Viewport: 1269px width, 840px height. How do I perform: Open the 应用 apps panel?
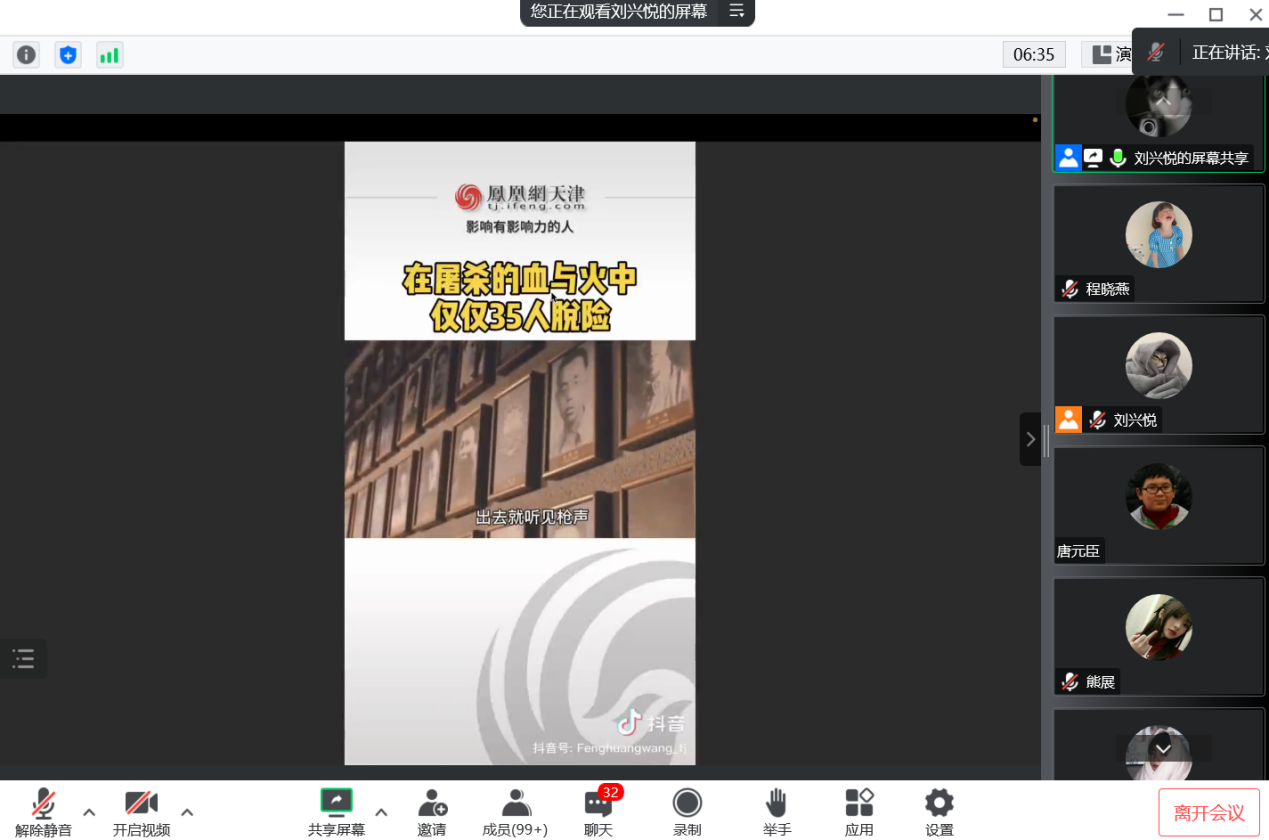(859, 811)
